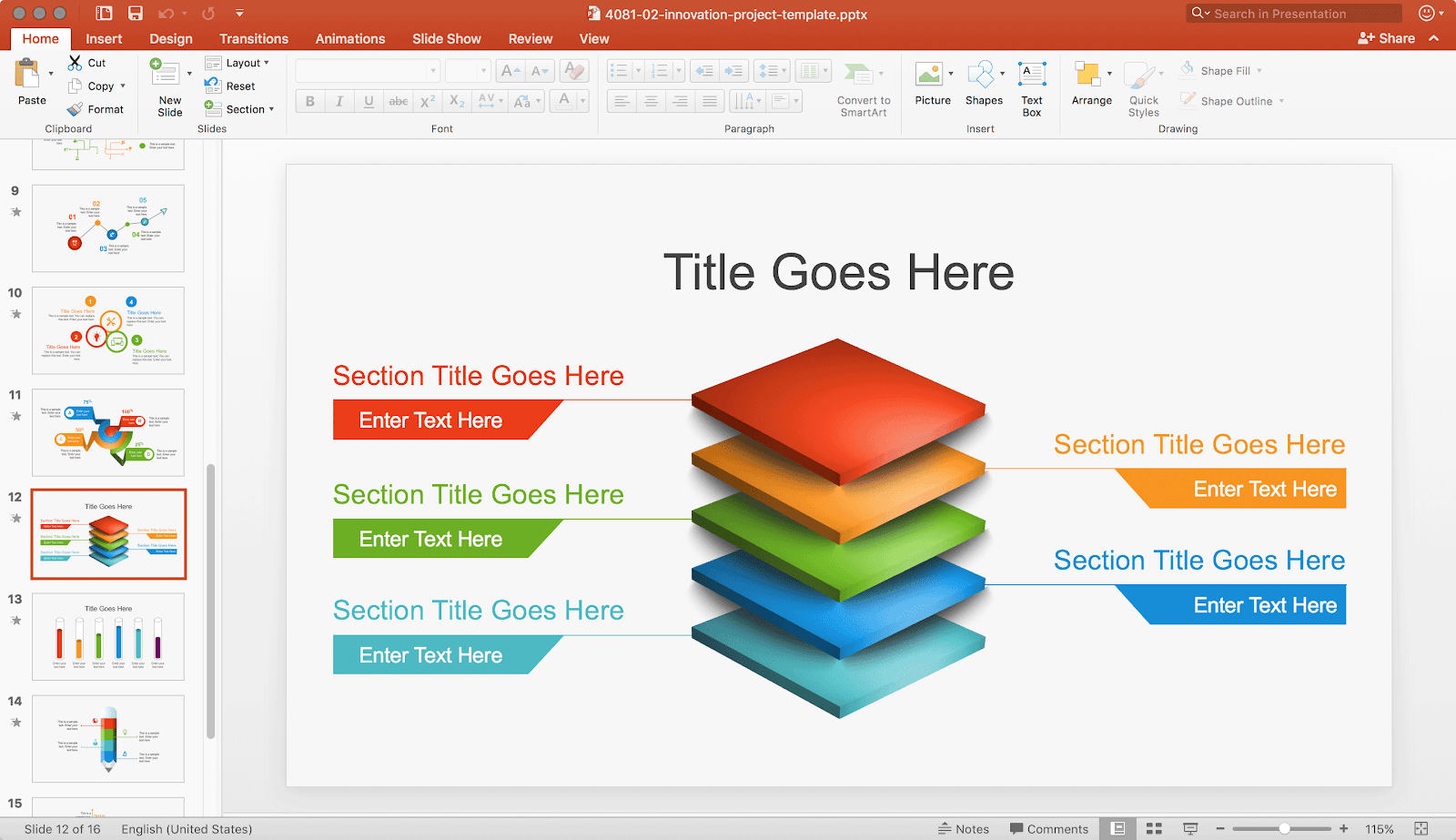Viewport: 1456px width, 840px height.
Task: Toggle italic formatting
Action: pyautogui.click(x=339, y=101)
